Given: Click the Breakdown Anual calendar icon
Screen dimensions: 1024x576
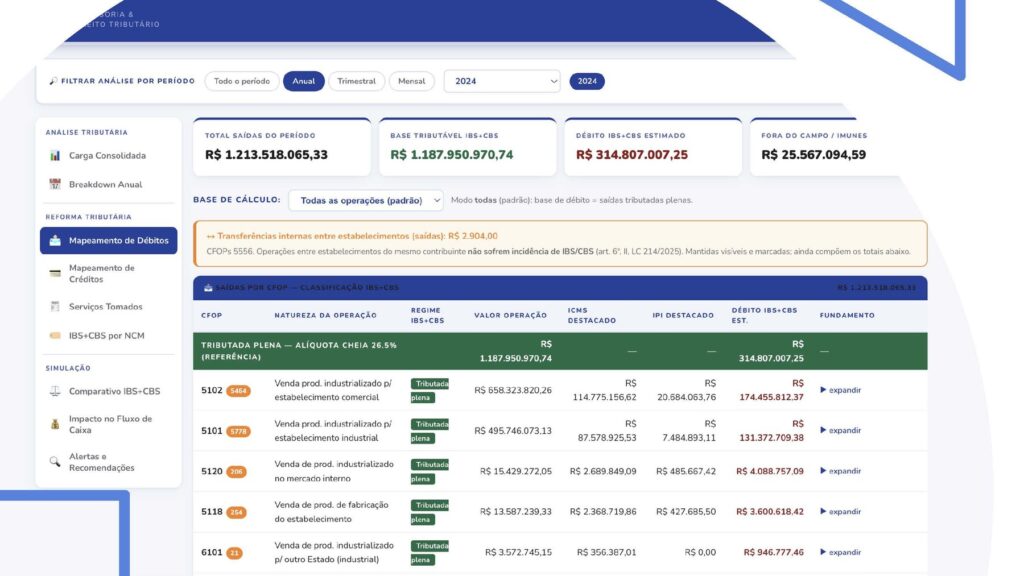Looking at the screenshot, I should coord(55,184).
